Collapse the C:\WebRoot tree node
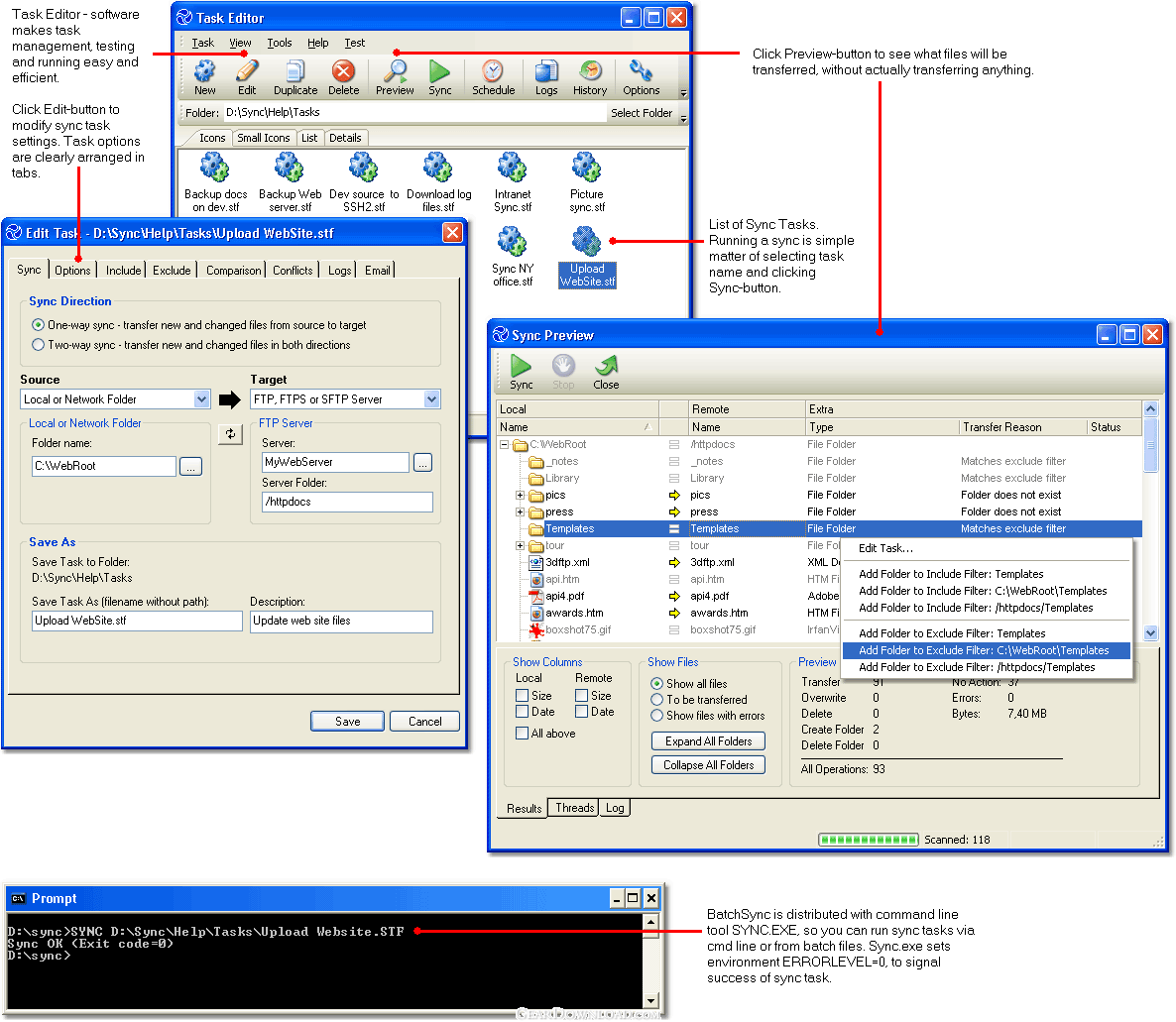1176x1022 pixels. point(505,445)
